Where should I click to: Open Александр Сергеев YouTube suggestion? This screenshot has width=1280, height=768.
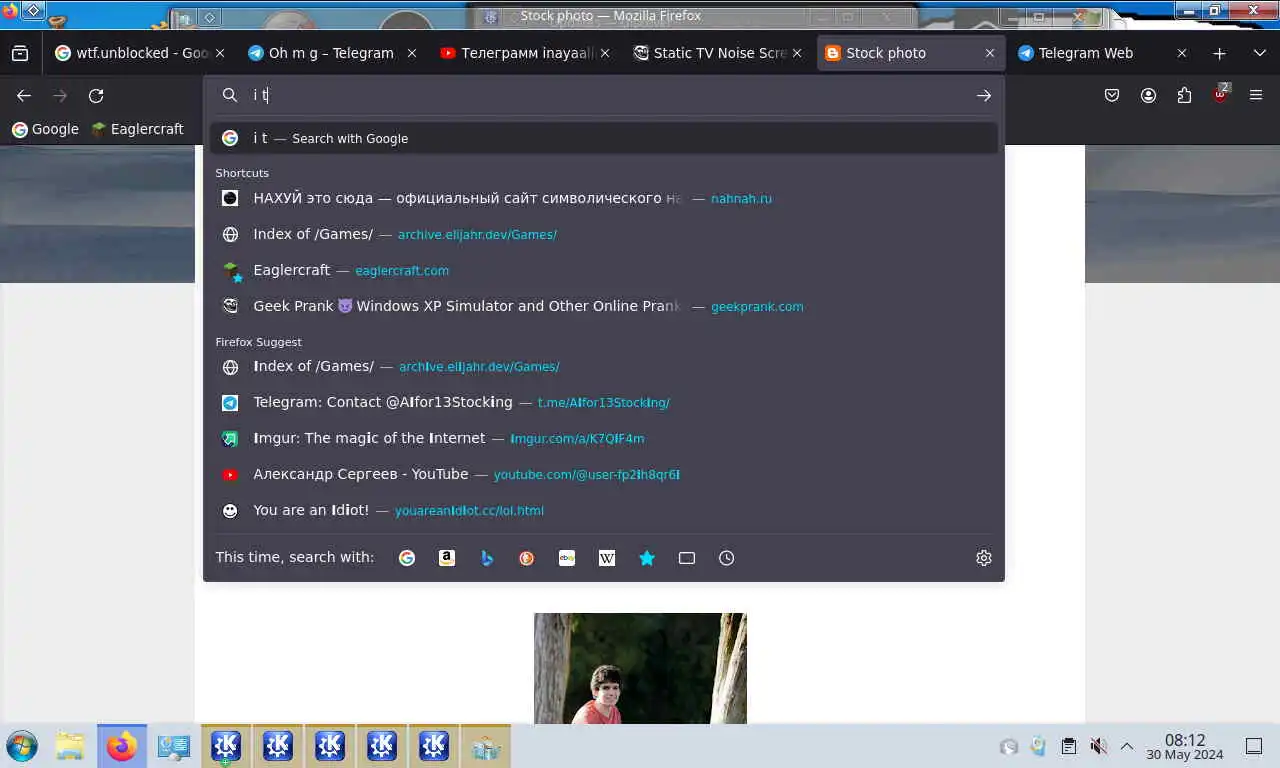click(604, 474)
